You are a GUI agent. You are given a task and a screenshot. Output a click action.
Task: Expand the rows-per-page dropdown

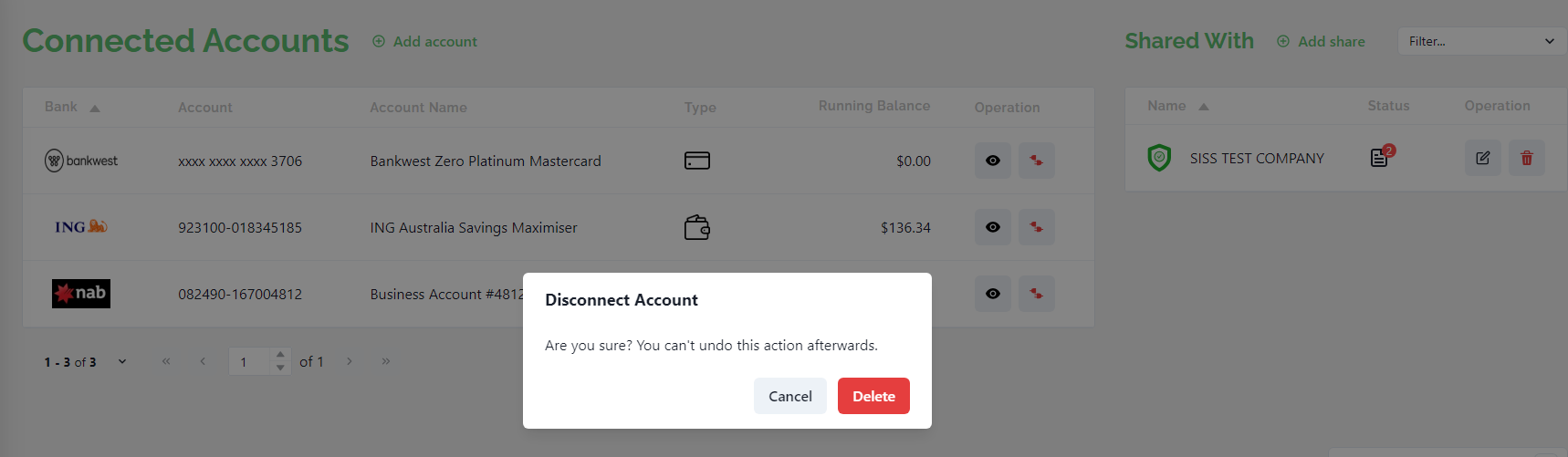point(122,362)
